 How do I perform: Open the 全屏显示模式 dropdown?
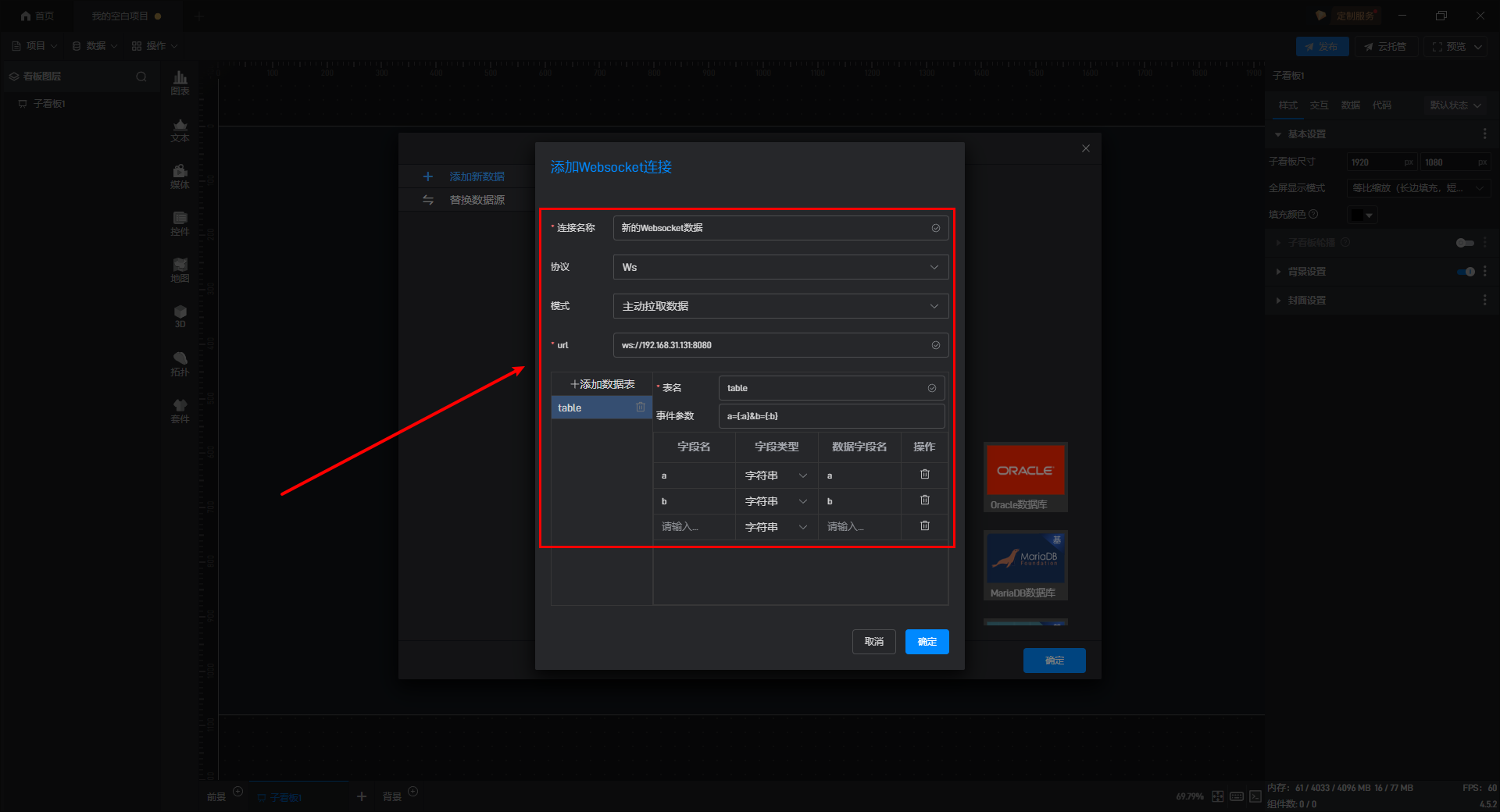coord(1419,188)
